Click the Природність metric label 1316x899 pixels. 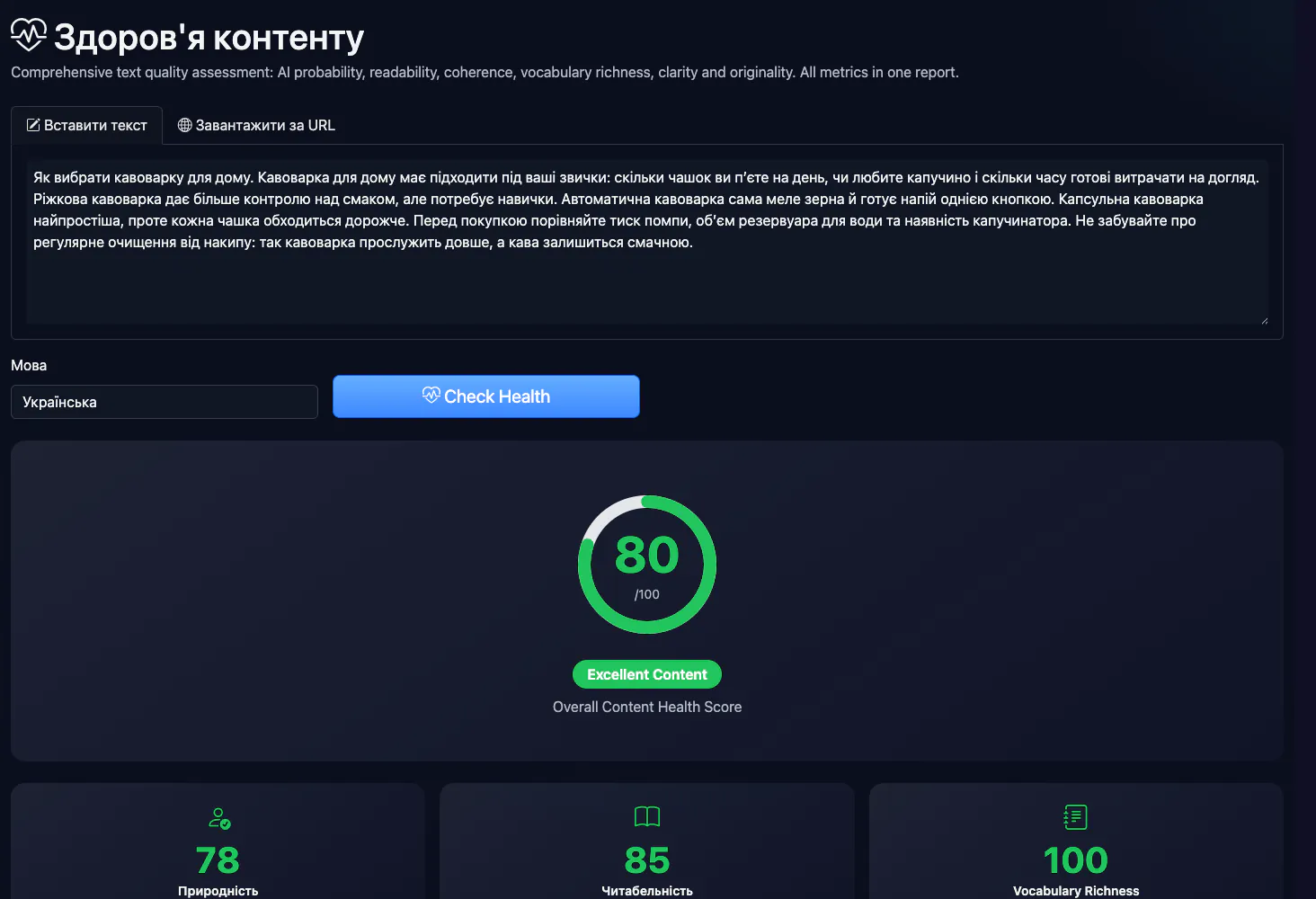coord(218,891)
